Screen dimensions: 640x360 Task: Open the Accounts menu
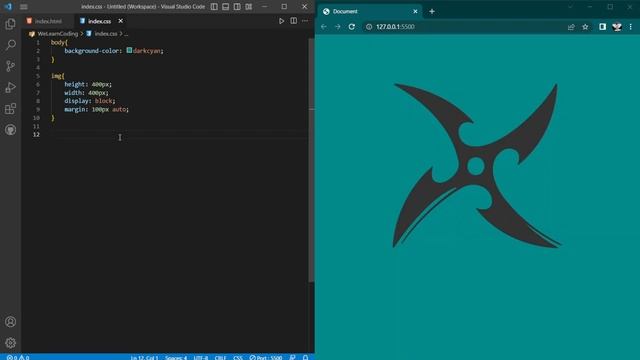click(11, 322)
